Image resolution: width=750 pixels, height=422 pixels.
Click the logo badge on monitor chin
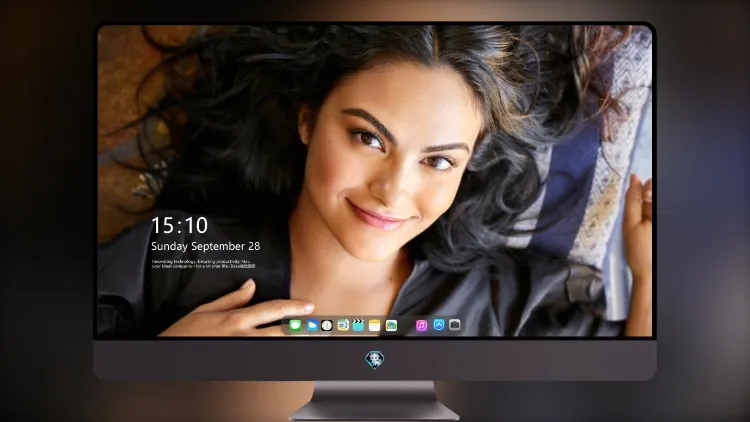375,359
